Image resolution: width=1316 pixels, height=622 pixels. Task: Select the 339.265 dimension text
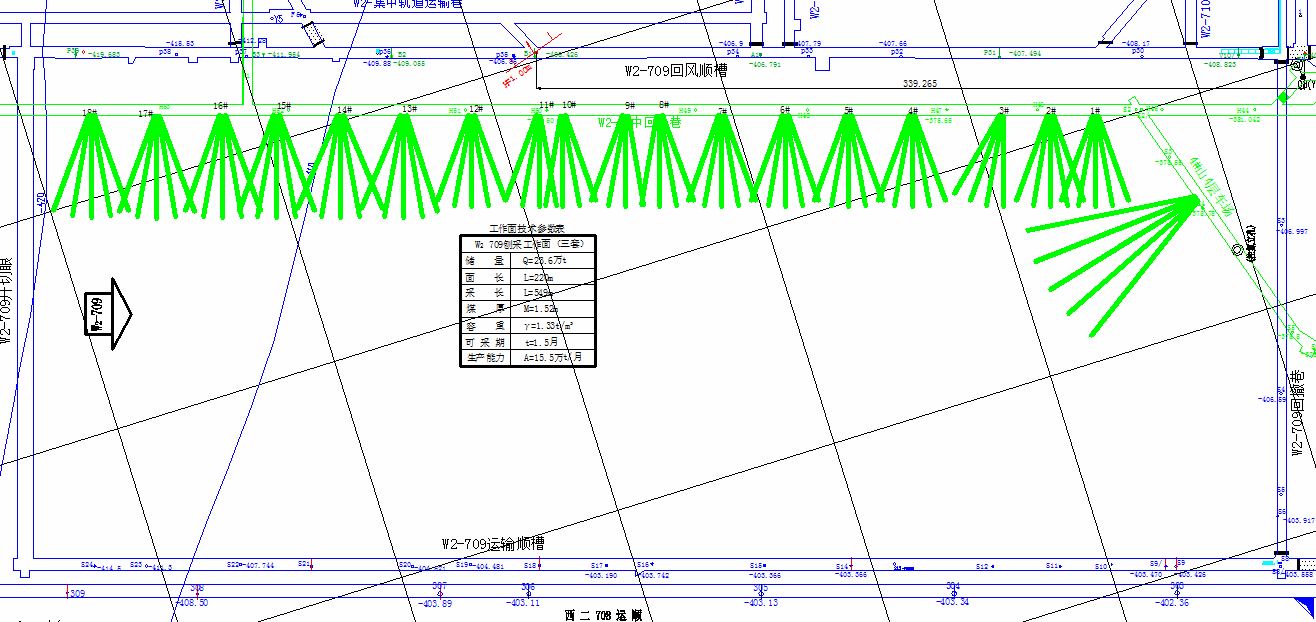coord(919,84)
